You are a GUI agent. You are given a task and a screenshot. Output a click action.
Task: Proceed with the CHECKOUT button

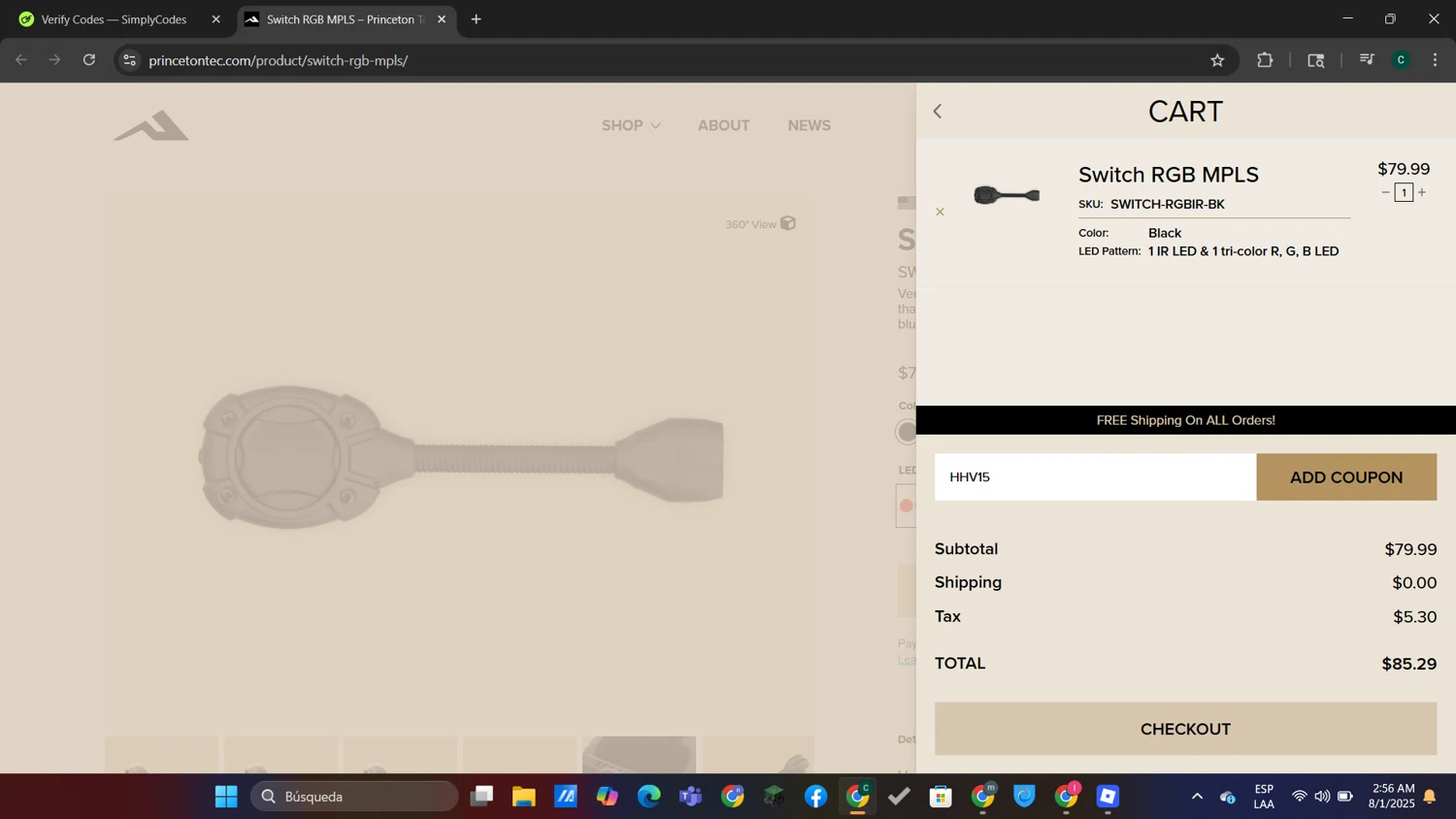click(x=1185, y=729)
